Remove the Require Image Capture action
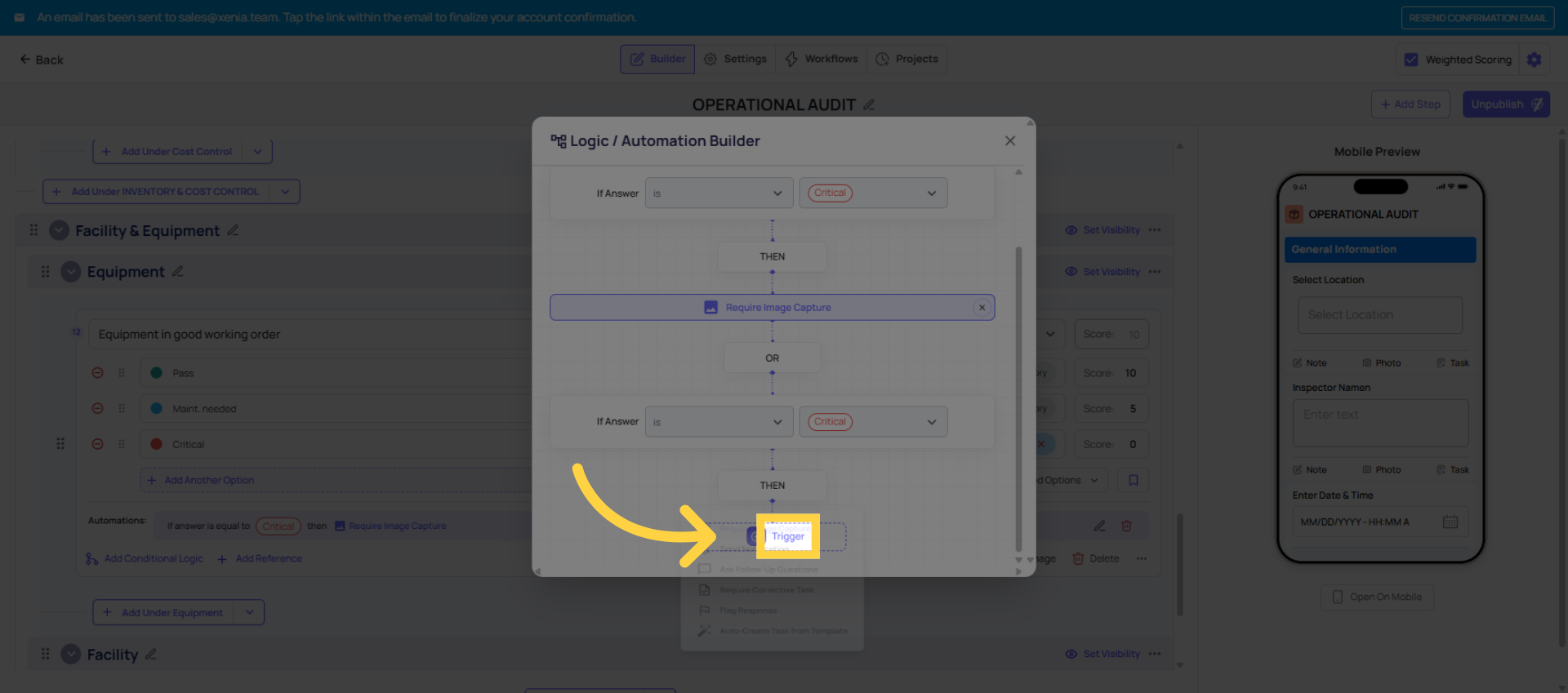Image resolution: width=1568 pixels, height=693 pixels. pos(982,308)
